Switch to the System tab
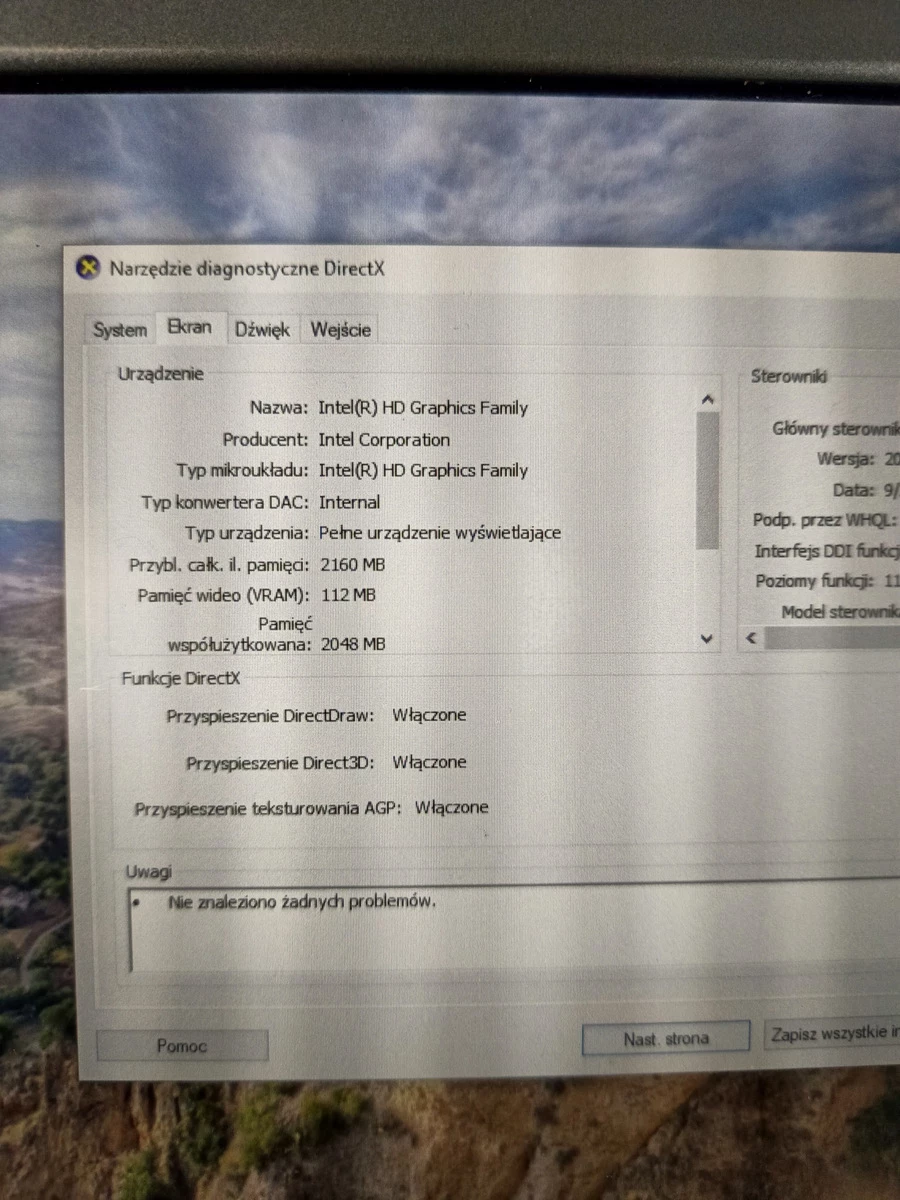 coord(120,329)
